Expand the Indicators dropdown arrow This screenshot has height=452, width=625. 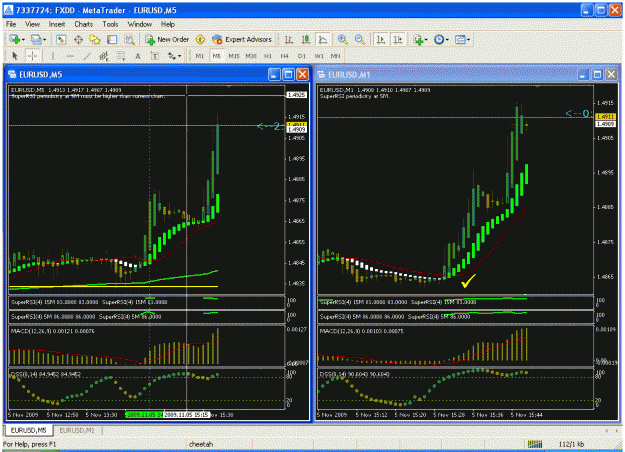click(426, 40)
